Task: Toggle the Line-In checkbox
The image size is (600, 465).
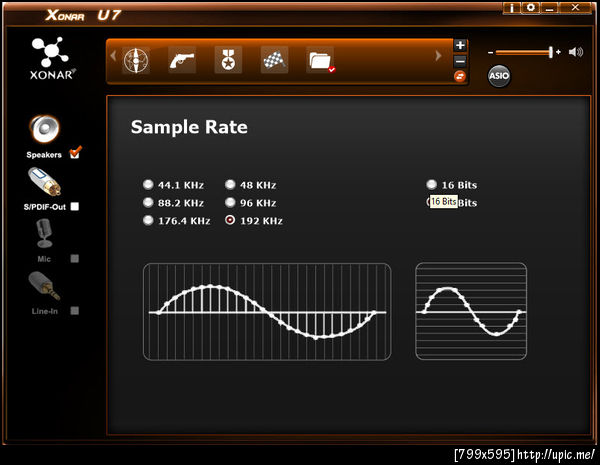Action: click(75, 311)
